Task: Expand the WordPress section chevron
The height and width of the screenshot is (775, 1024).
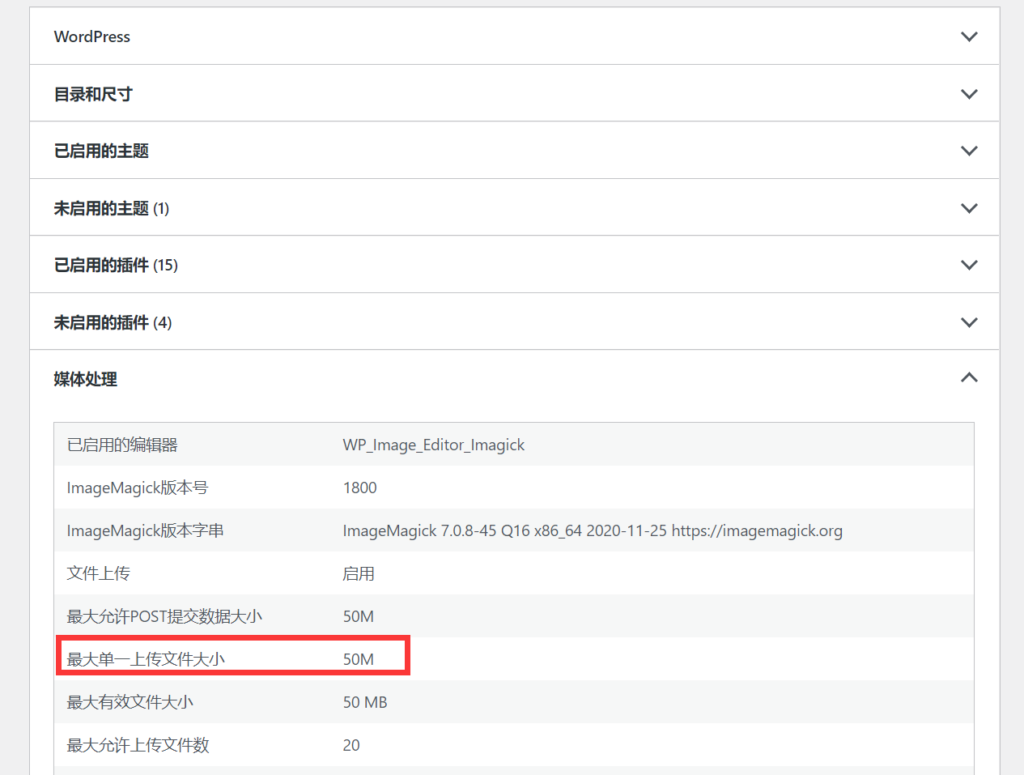Action: 968,37
